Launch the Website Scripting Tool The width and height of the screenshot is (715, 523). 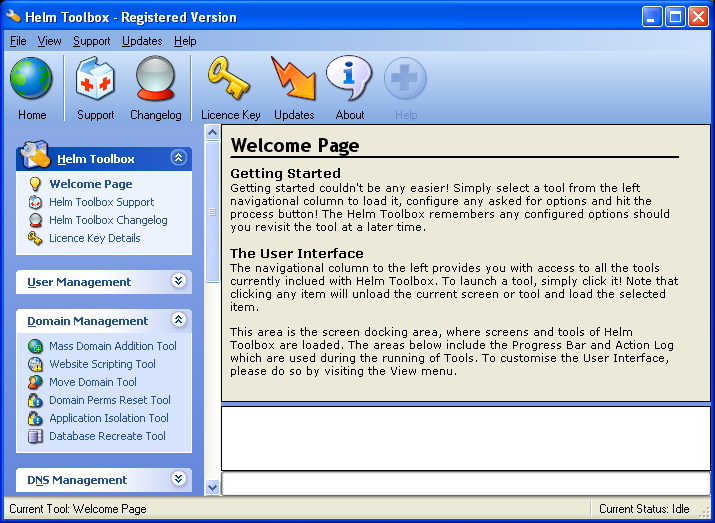pyautogui.click(x=102, y=364)
